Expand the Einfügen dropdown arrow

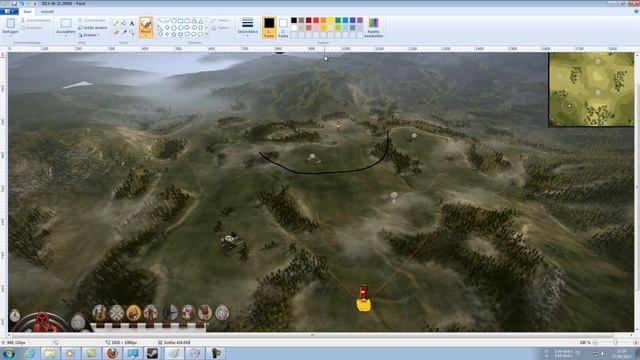[x=11, y=36]
